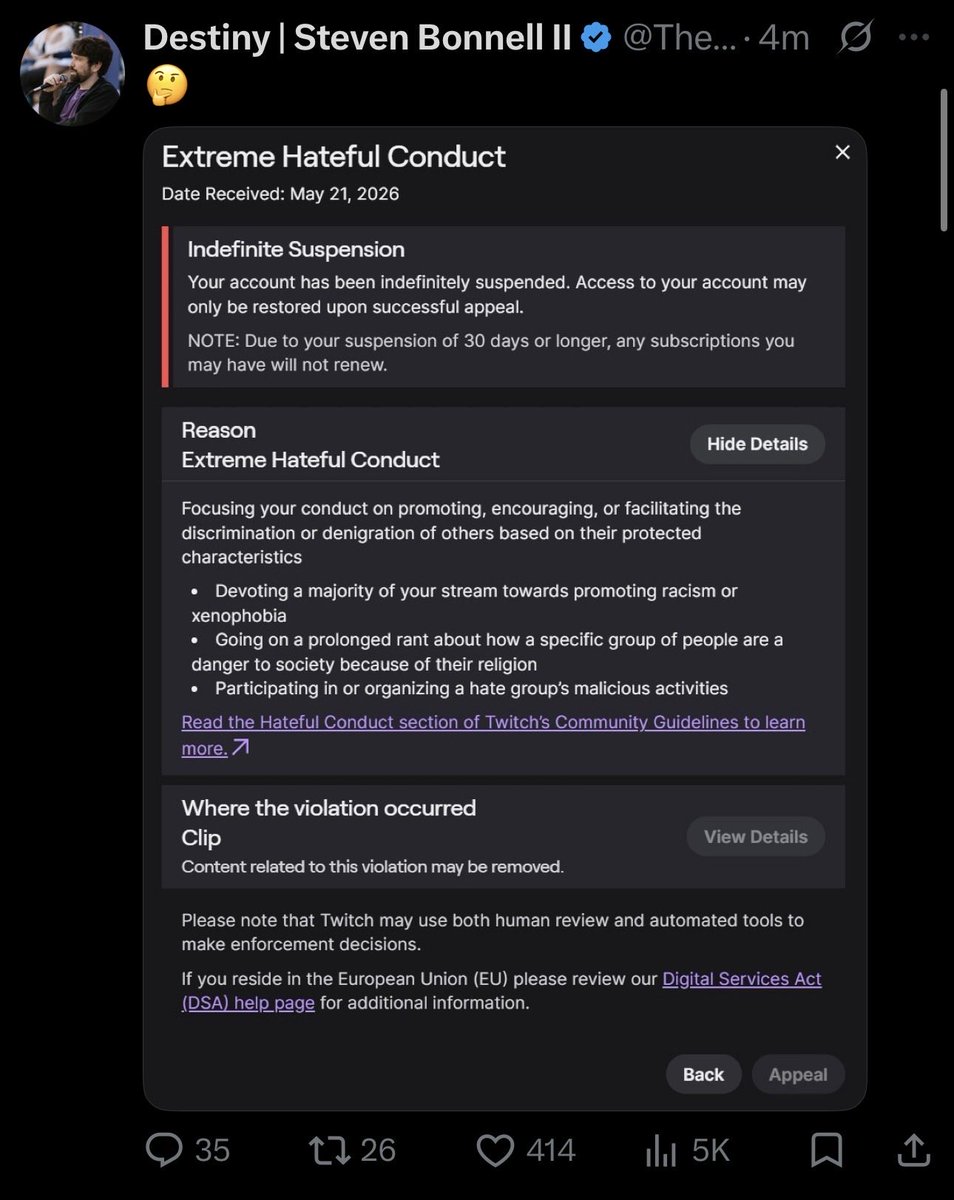Click the reply count 35

[212, 1150]
